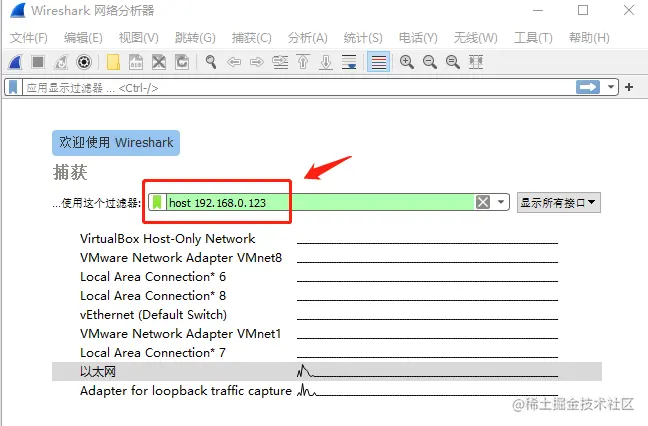Minimize the Wireshark window

click(538, 10)
